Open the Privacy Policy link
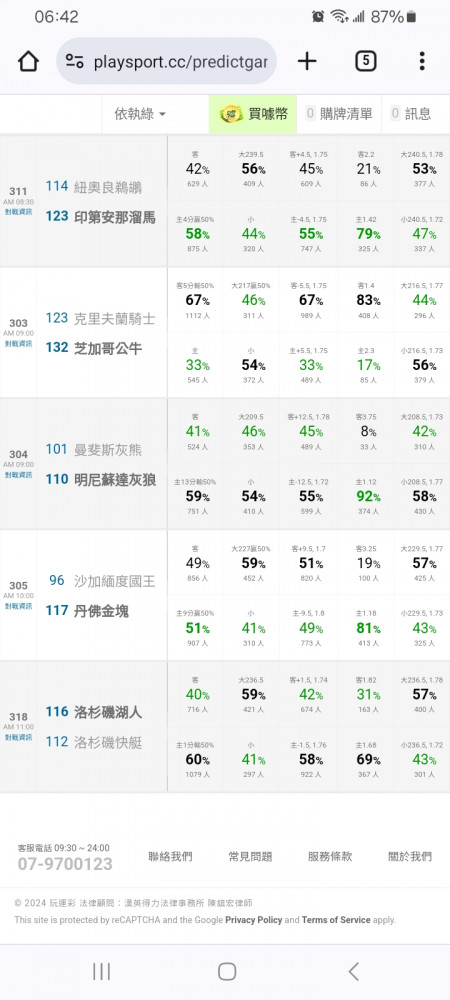Image resolution: width=450 pixels, height=1000 pixels. (x=254, y=920)
